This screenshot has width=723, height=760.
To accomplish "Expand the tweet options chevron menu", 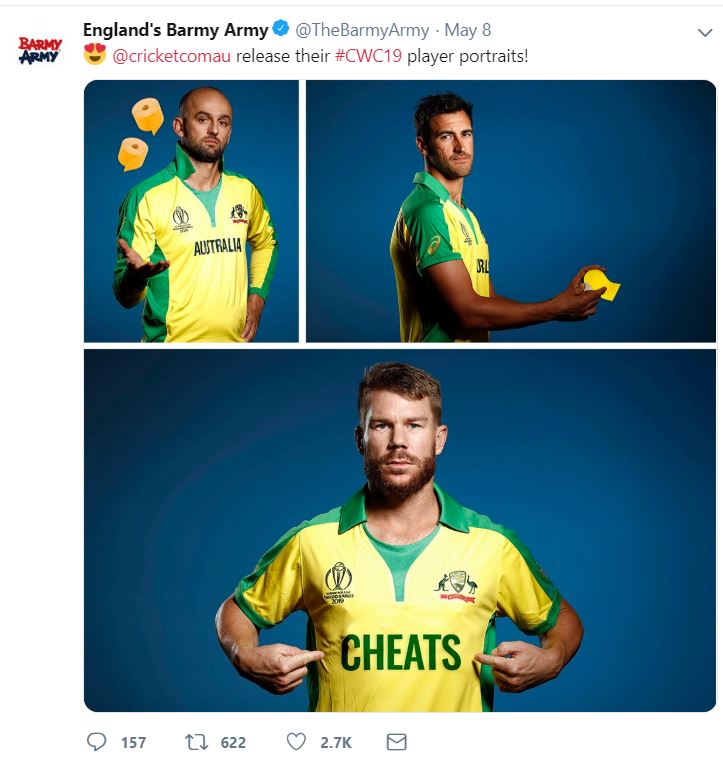I will click(x=704, y=32).
